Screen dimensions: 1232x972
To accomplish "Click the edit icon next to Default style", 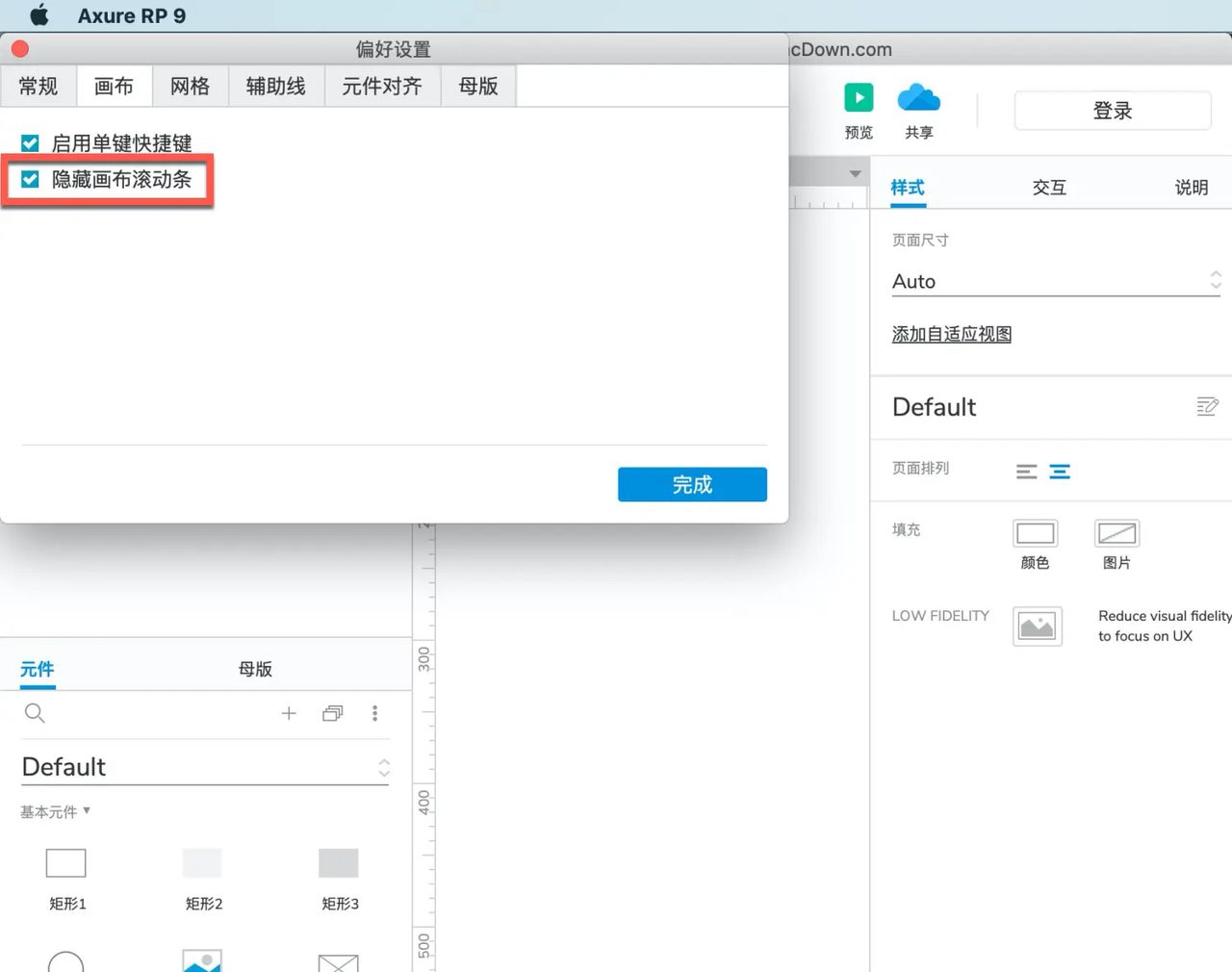I will [1207, 406].
